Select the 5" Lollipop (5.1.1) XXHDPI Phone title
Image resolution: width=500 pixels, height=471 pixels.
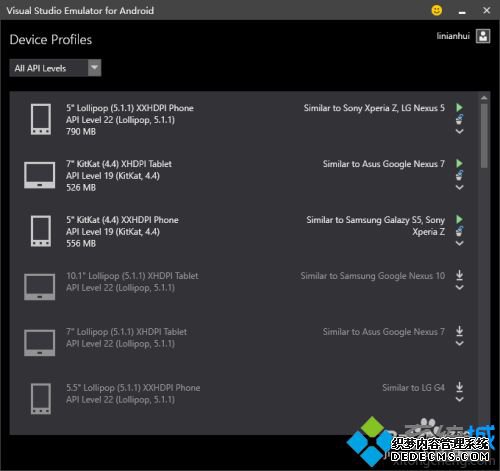click(130, 108)
